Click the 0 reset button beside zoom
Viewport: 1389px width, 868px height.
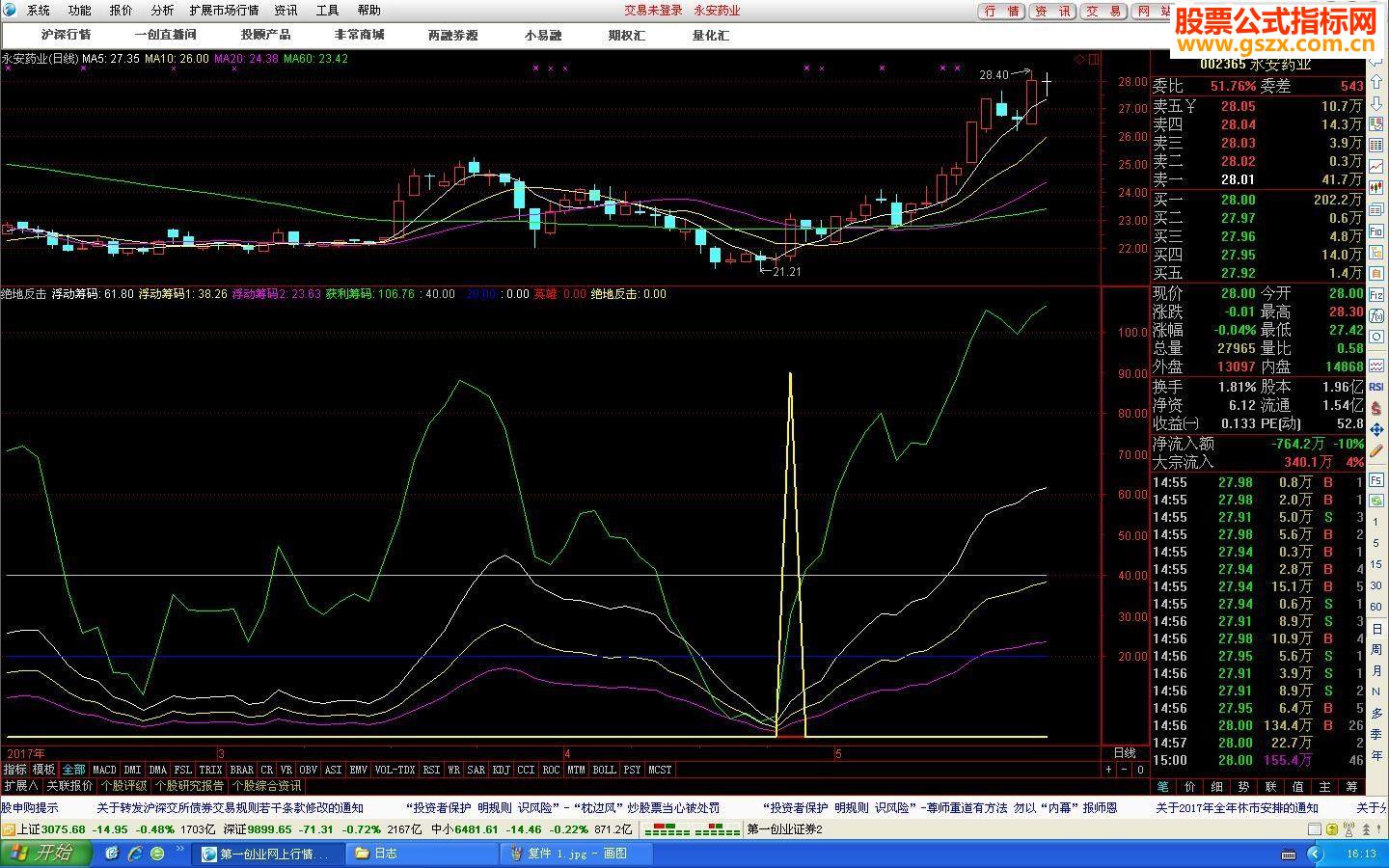point(1140,770)
